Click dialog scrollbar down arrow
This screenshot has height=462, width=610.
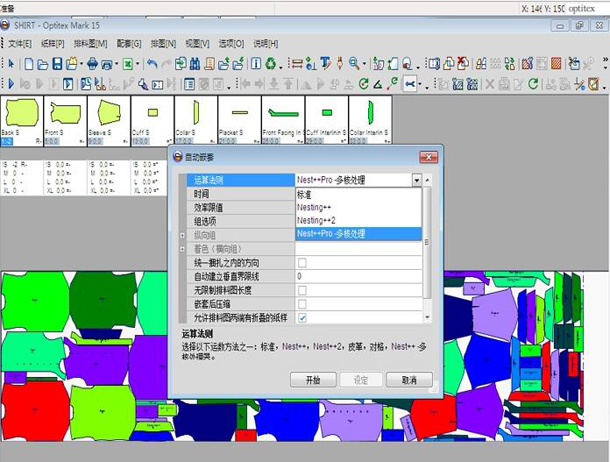(427, 318)
